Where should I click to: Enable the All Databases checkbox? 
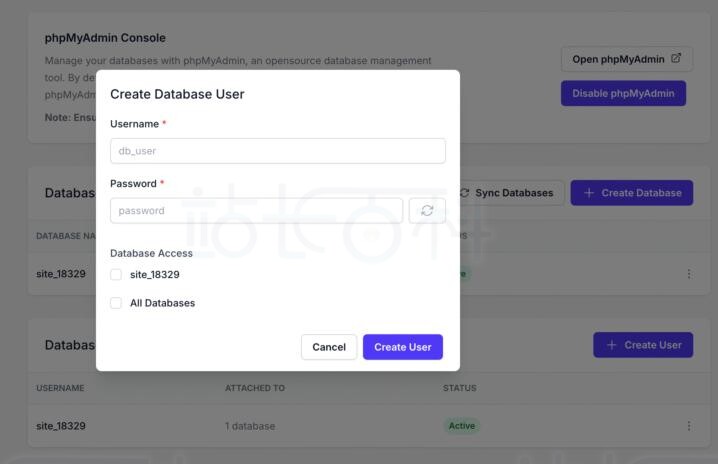[x=116, y=303]
